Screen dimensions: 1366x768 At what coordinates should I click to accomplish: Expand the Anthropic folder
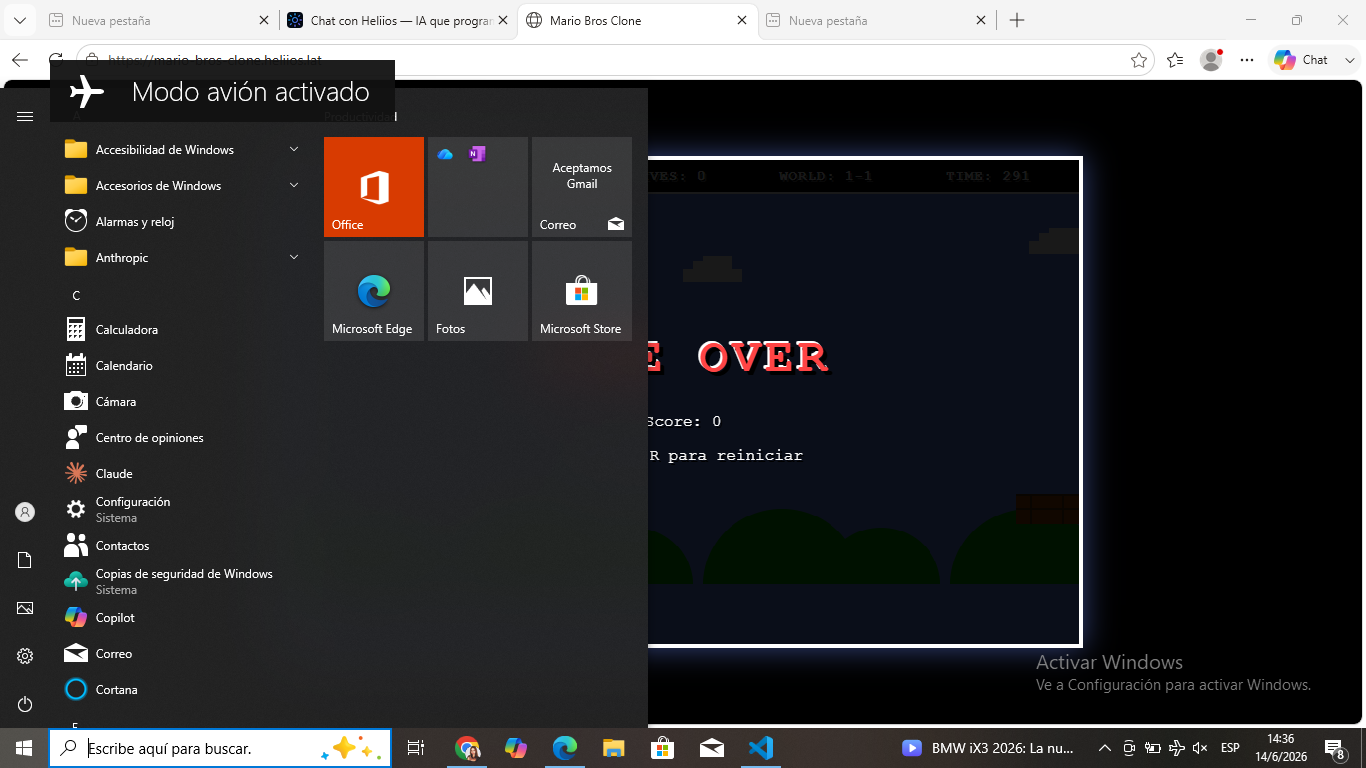click(182, 258)
